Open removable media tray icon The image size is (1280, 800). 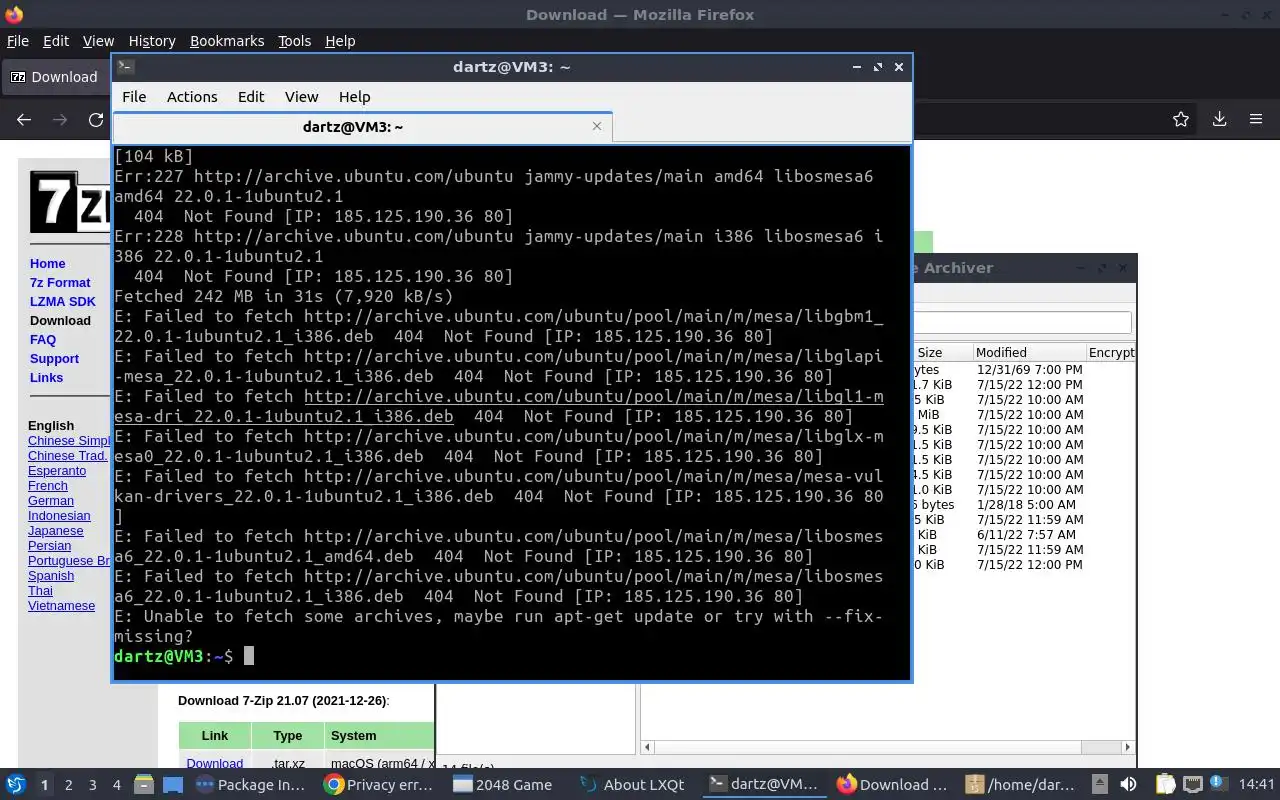point(1100,785)
